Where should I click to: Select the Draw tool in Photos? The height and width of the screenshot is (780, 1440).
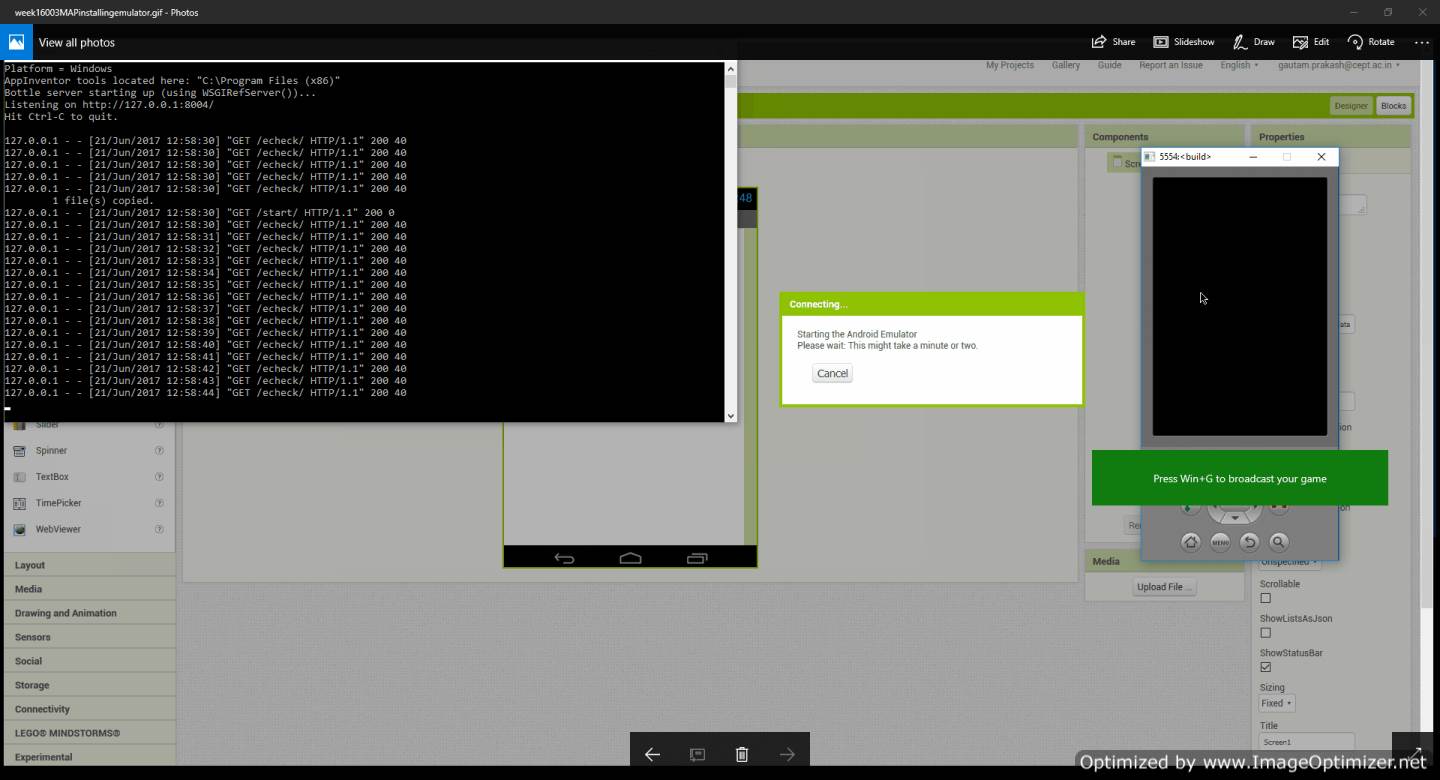(x=1253, y=42)
